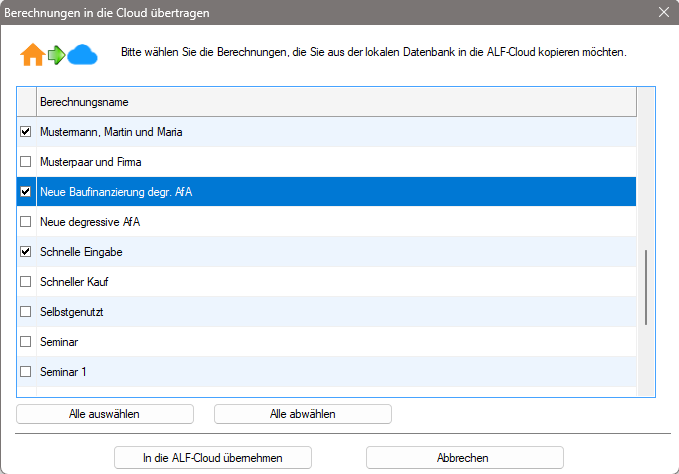Click In die ALF-Cloud übernehmen
Image resolution: width=679 pixels, height=474 pixels.
[x=213, y=458]
